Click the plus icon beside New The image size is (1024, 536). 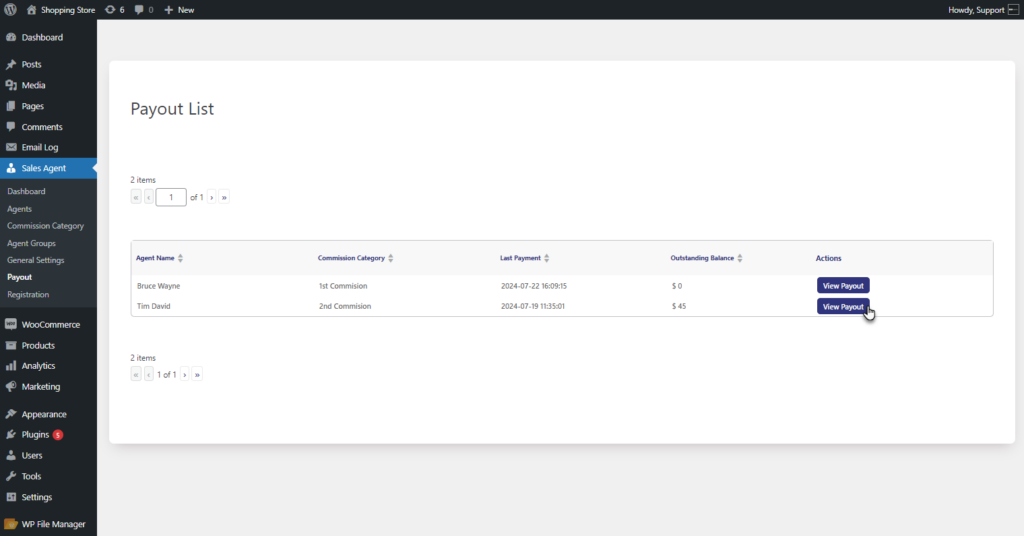[168, 10]
